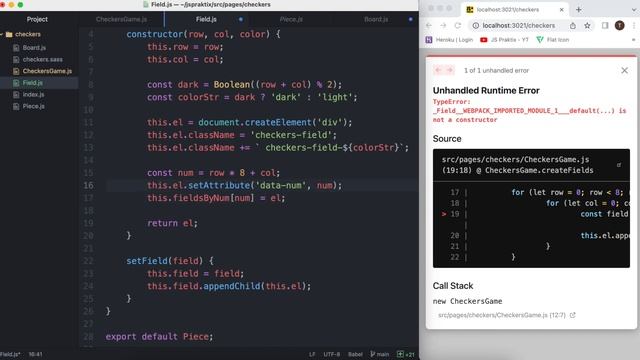The height and width of the screenshot is (360, 640).
Task: Click the +21 git diff status indicator
Action: (x=406, y=354)
